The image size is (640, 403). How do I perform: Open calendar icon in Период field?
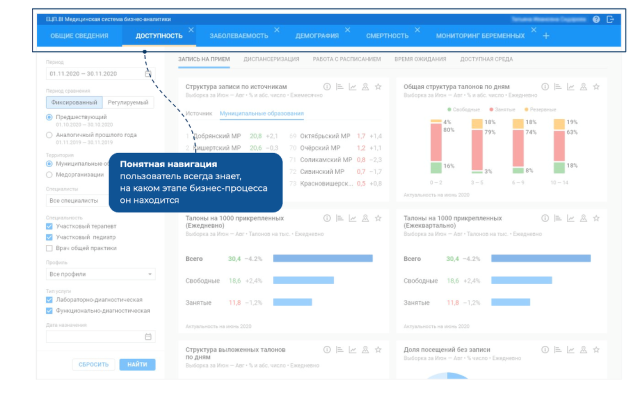(x=148, y=73)
